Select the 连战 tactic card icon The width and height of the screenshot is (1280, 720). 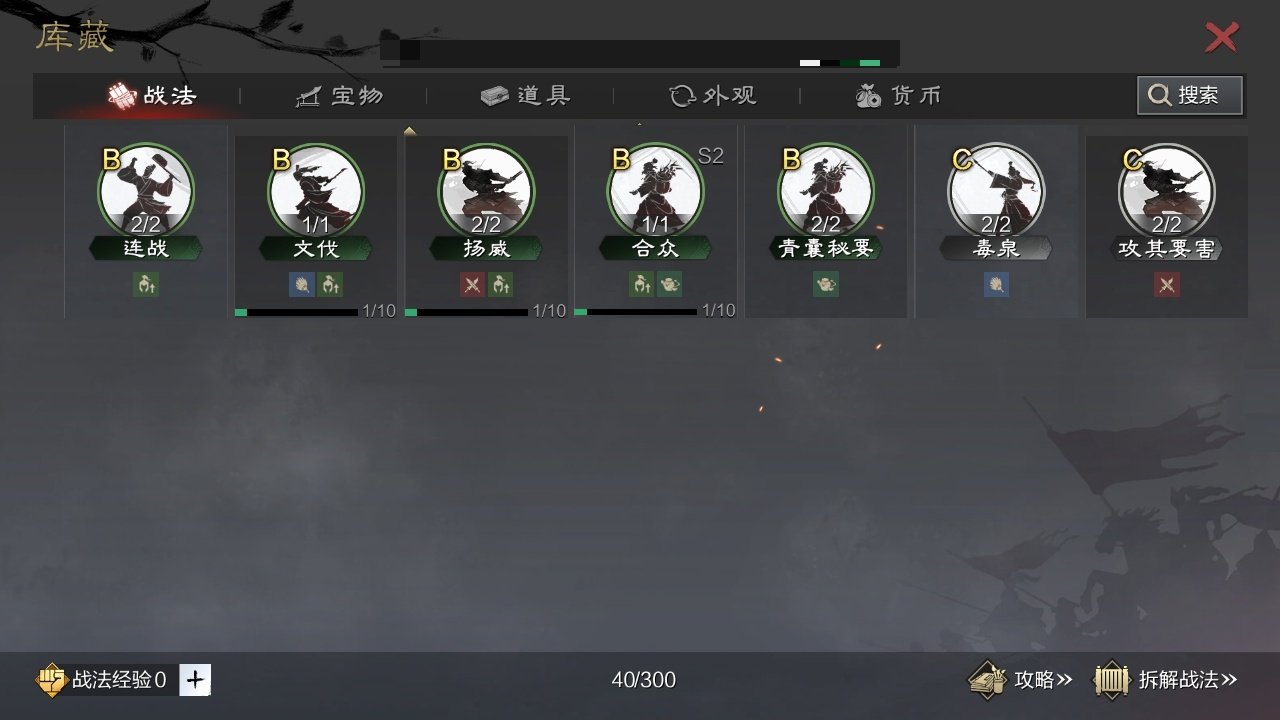click(146, 191)
